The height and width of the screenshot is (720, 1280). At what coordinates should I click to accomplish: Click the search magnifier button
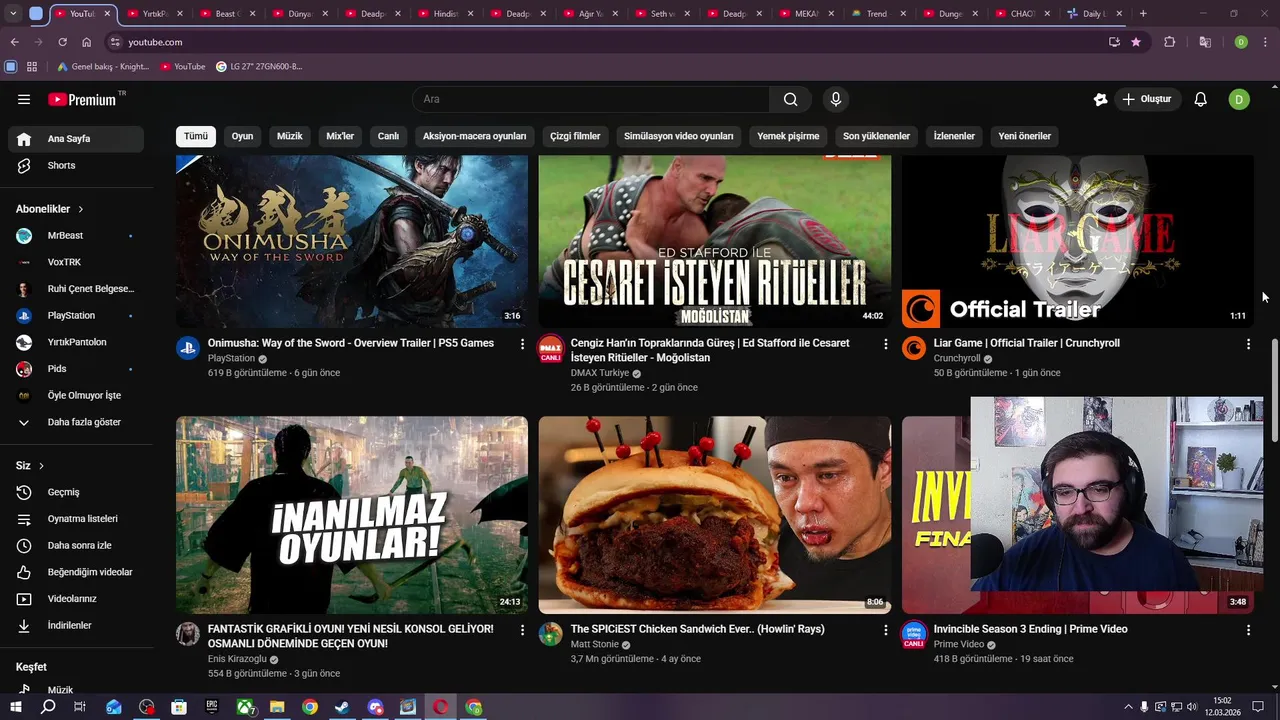[x=790, y=99]
